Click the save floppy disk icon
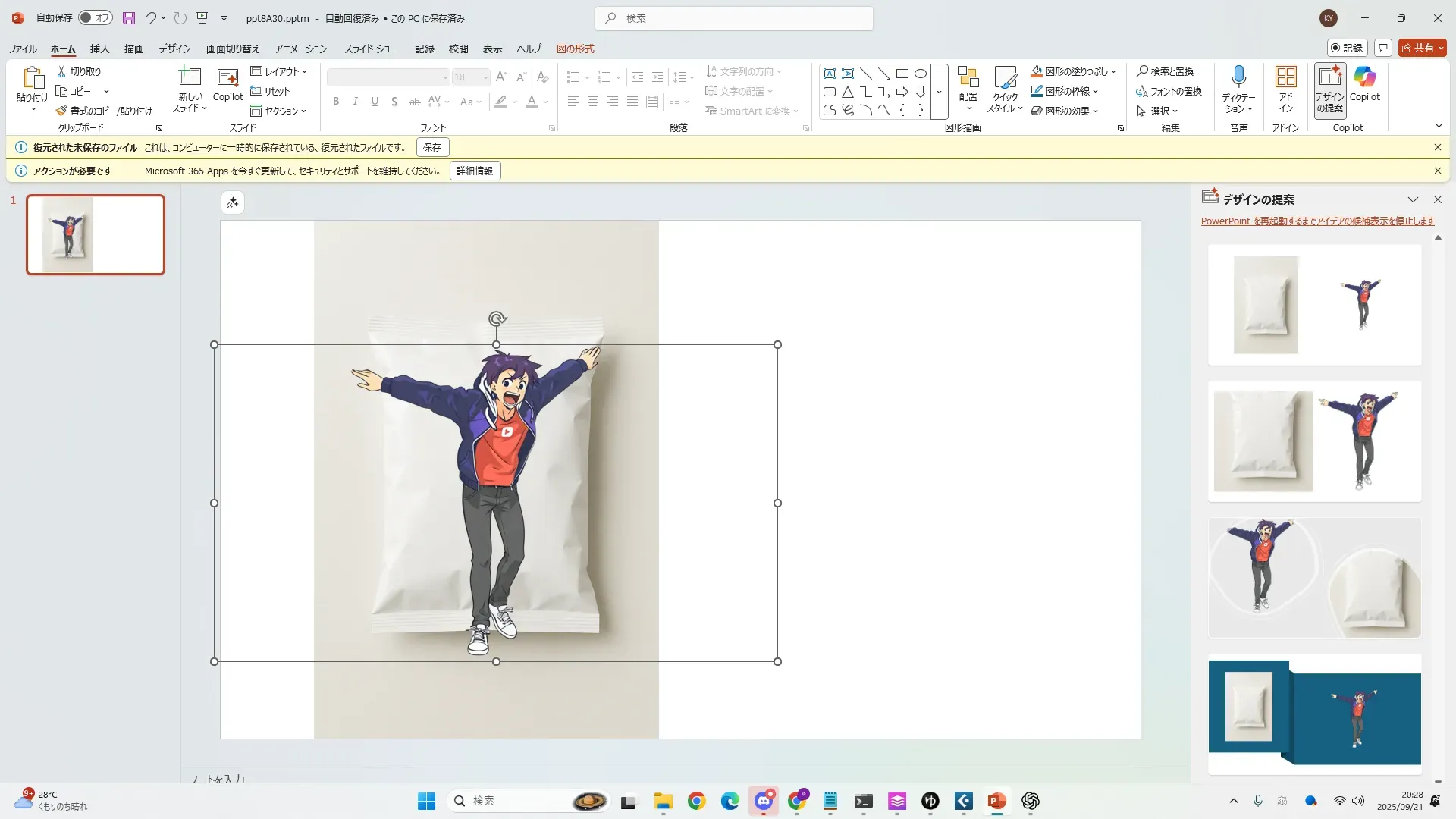 point(129,18)
